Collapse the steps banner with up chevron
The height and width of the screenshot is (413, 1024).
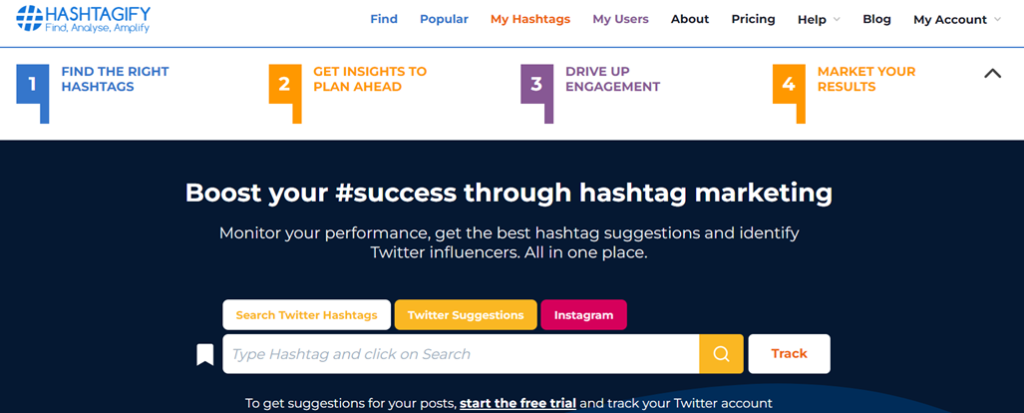pyautogui.click(x=993, y=74)
